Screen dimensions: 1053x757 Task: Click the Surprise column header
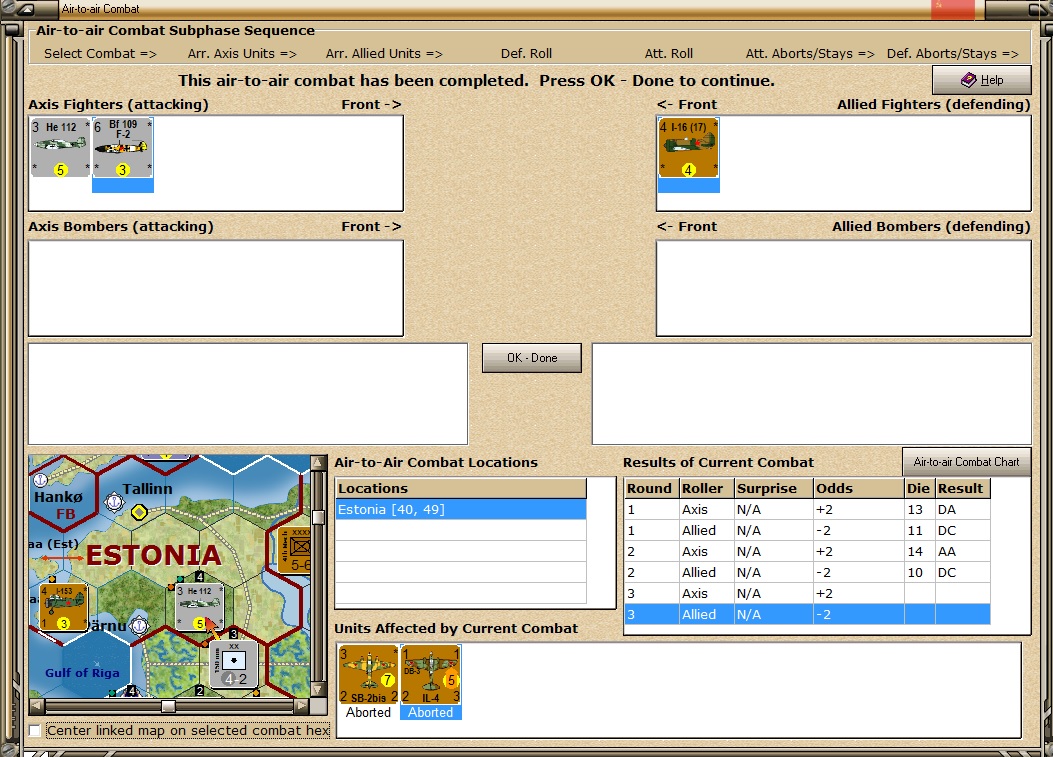tap(773, 488)
